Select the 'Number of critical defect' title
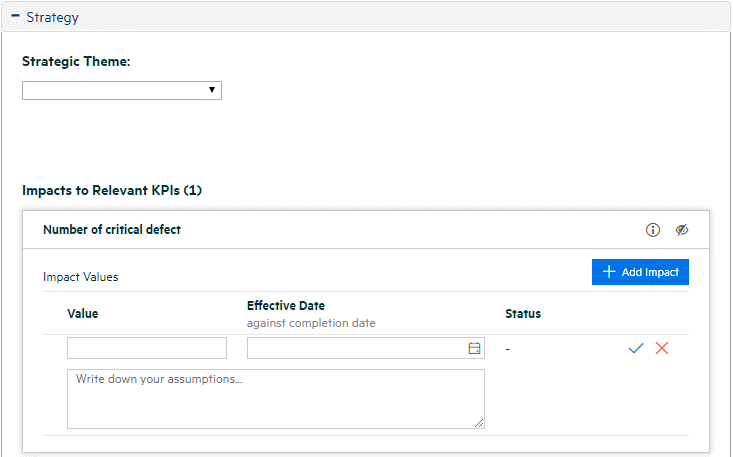This screenshot has height=457, width=733. point(112,230)
